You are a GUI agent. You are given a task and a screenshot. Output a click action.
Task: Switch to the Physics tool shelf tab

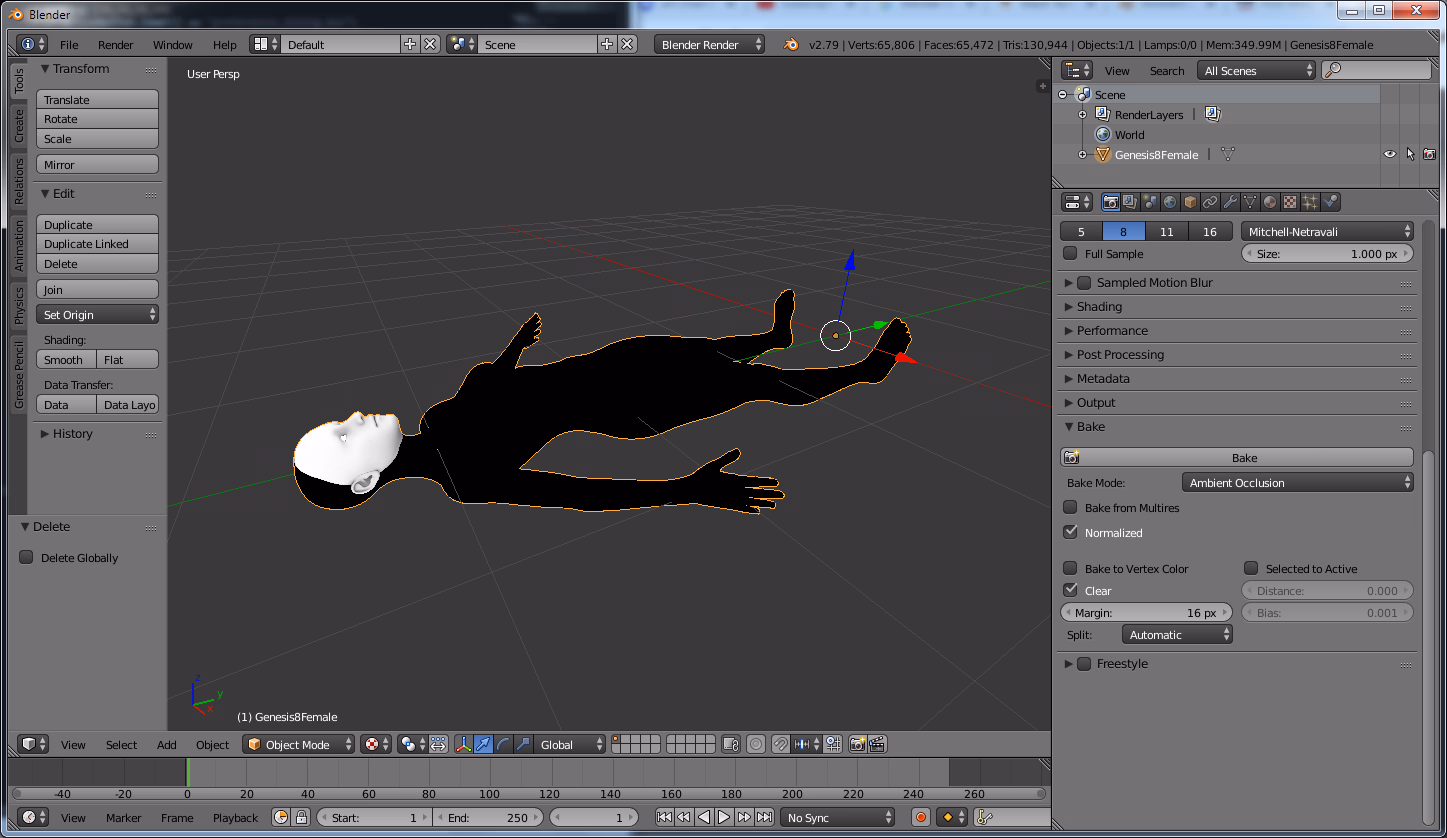(x=18, y=306)
